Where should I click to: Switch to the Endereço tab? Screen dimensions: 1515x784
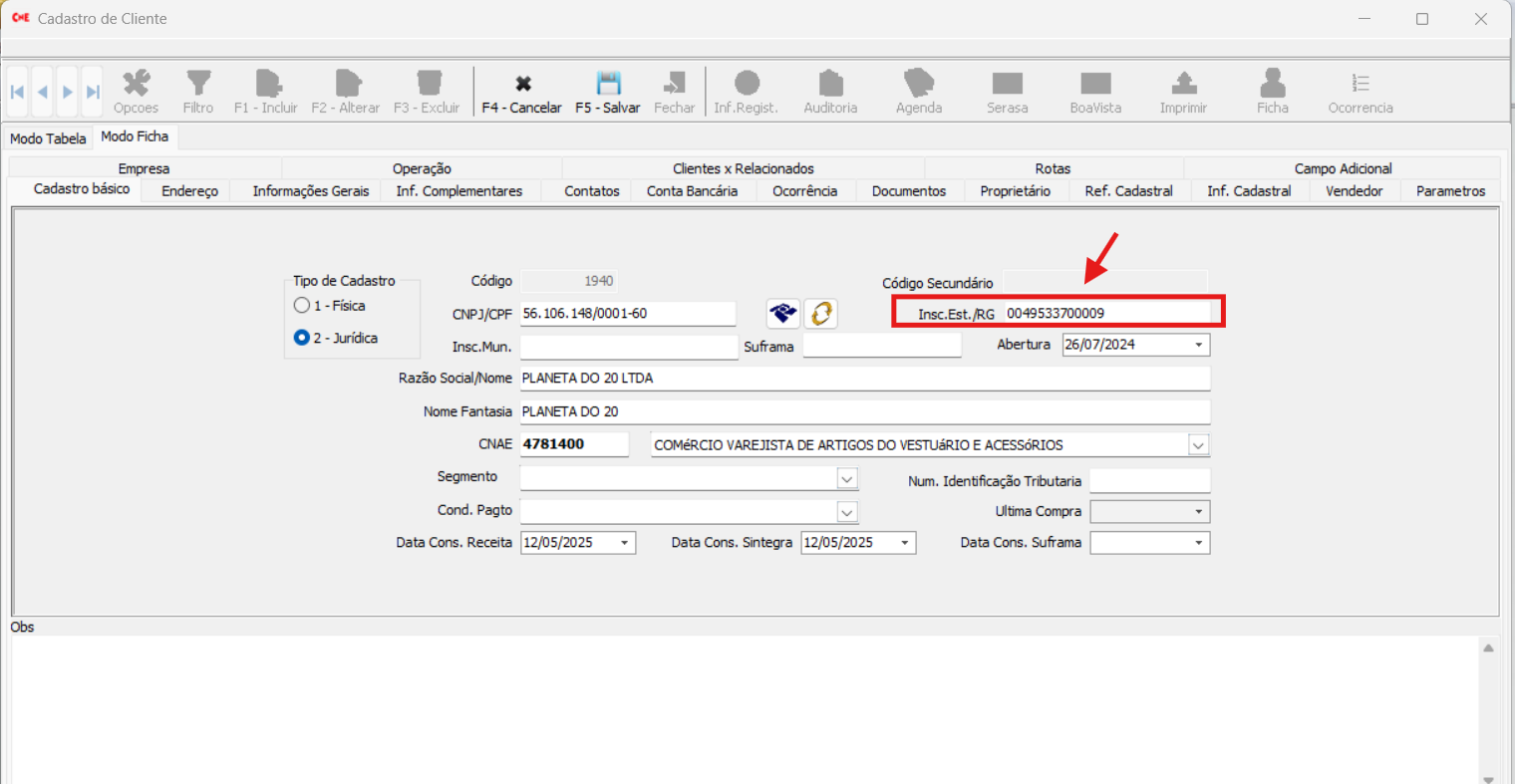click(189, 191)
